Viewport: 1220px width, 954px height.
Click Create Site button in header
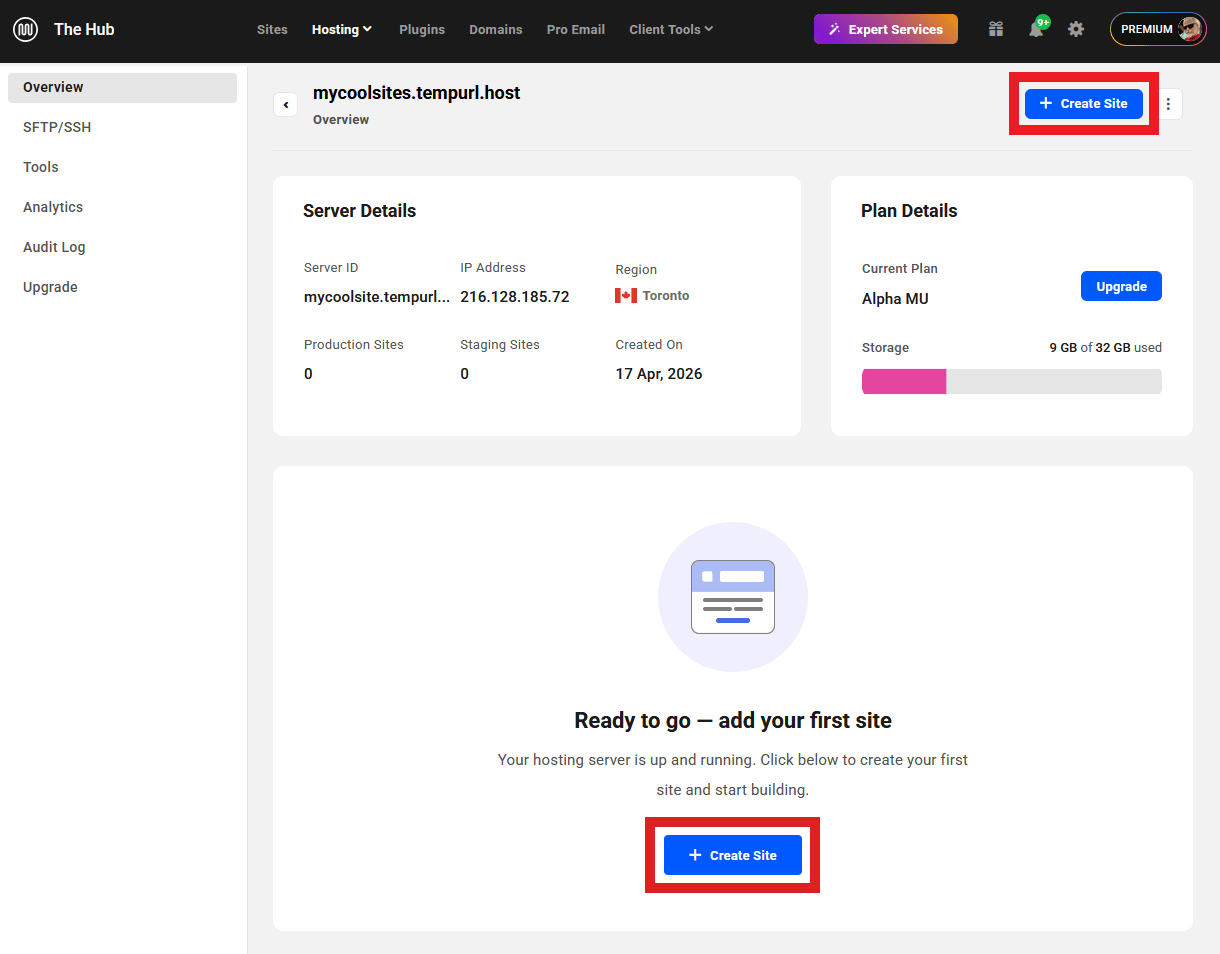pos(1084,103)
